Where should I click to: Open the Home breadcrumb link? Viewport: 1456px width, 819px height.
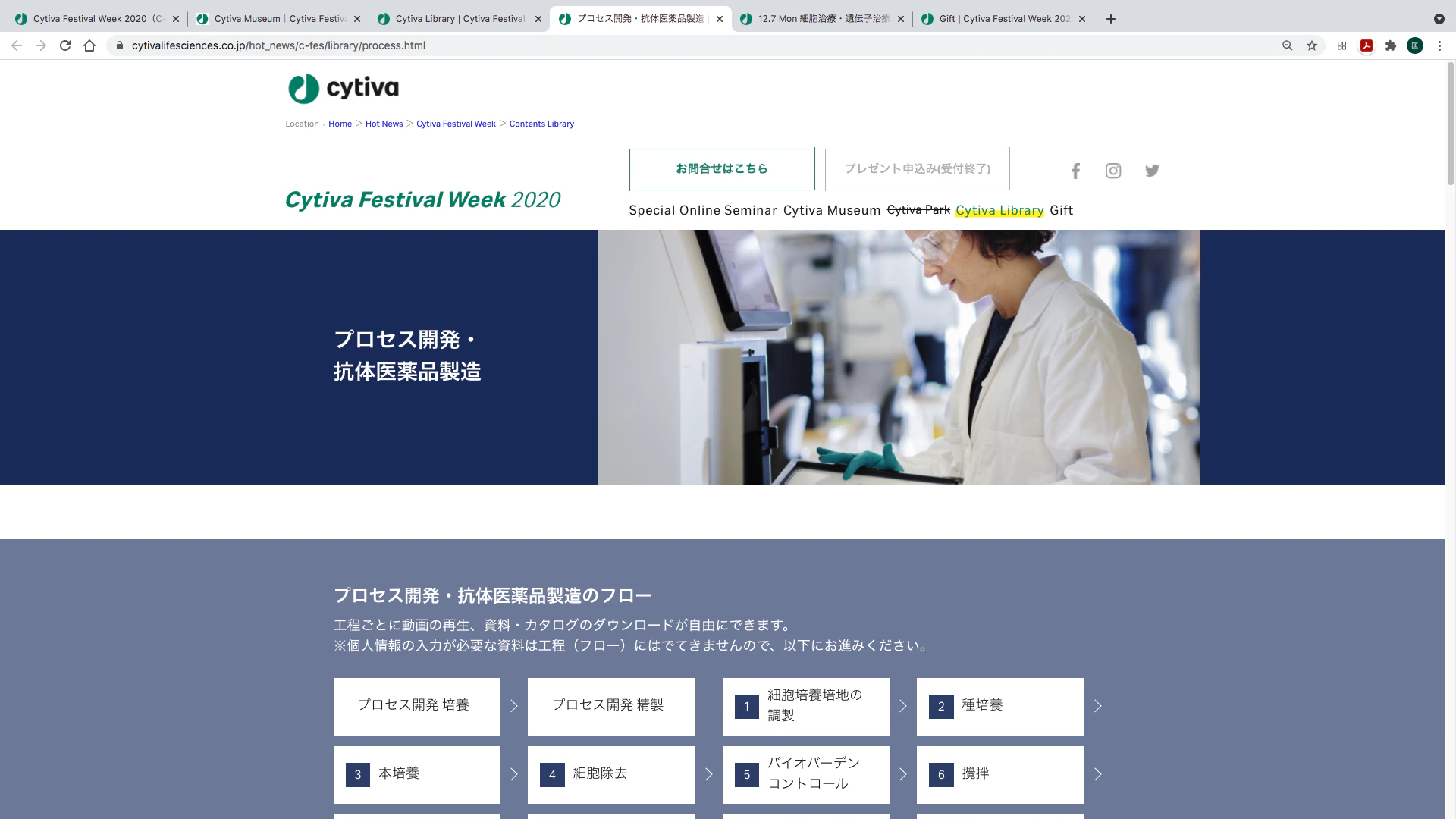click(340, 124)
